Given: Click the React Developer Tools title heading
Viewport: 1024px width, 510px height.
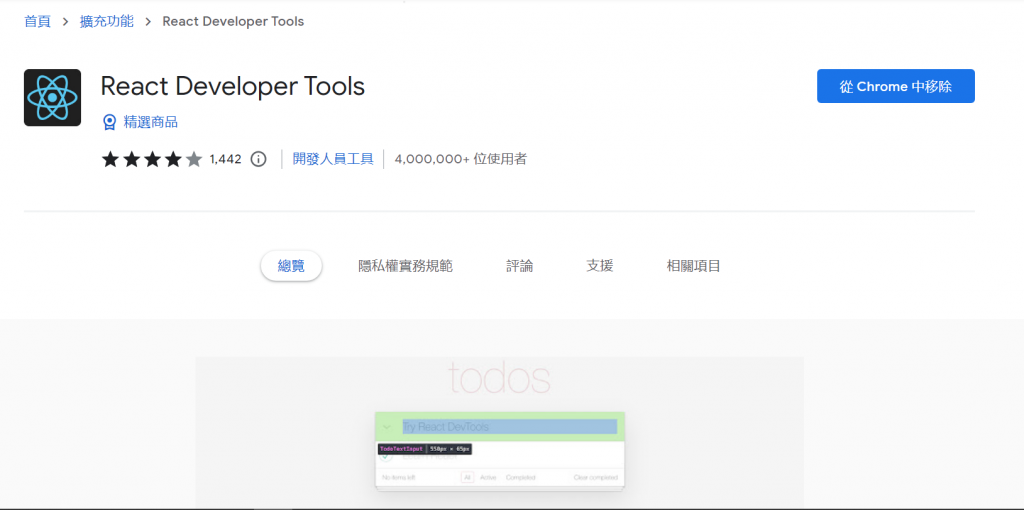Looking at the screenshot, I should pos(232,86).
